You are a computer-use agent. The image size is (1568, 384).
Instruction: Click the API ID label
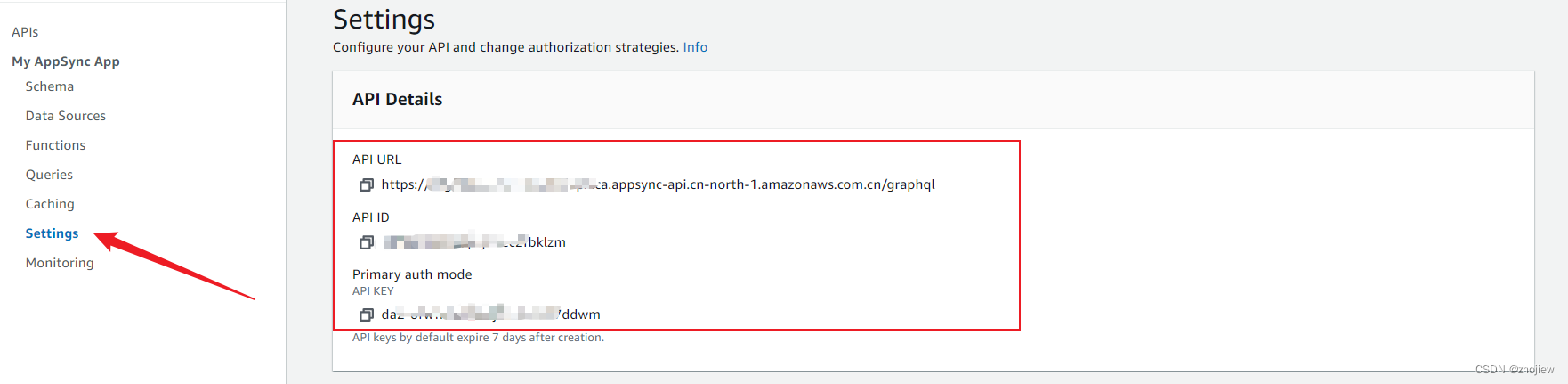click(371, 217)
